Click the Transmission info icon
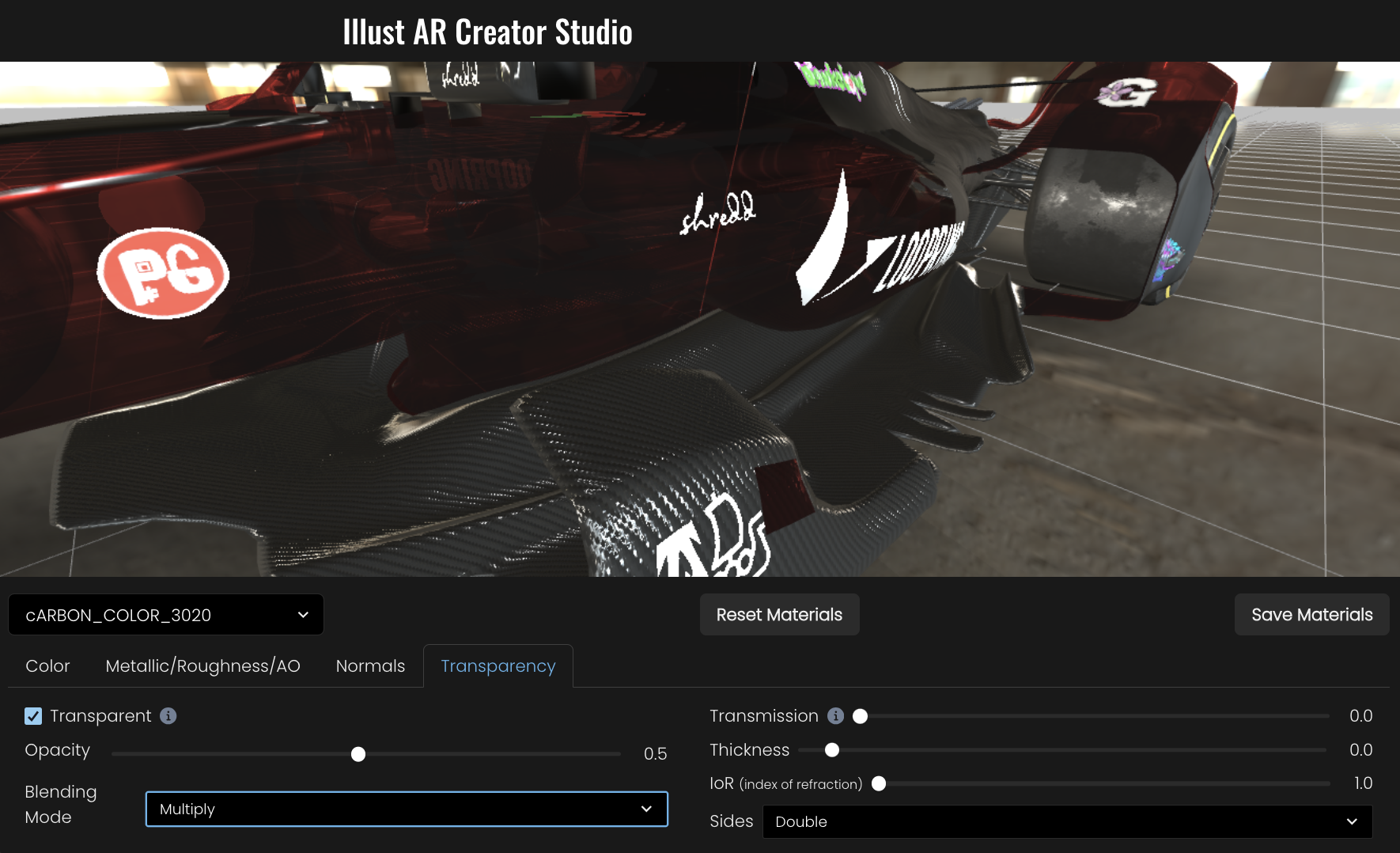This screenshot has width=1400, height=853. pos(835,716)
